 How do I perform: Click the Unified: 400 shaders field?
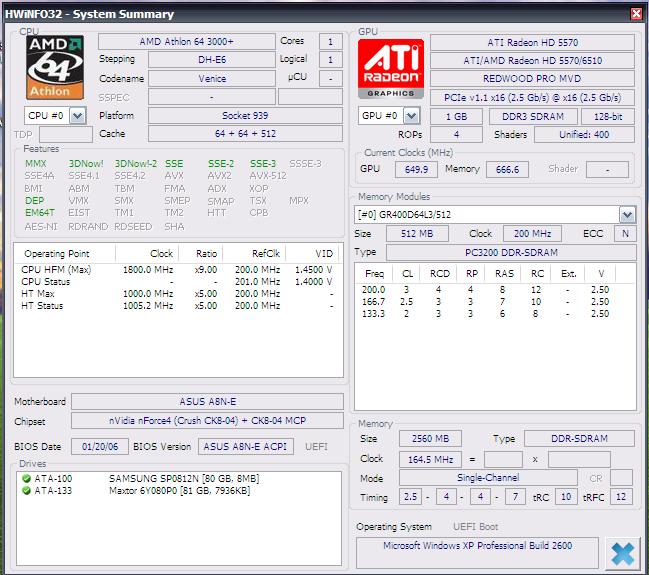pyautogui.click(x=584, y=135)
